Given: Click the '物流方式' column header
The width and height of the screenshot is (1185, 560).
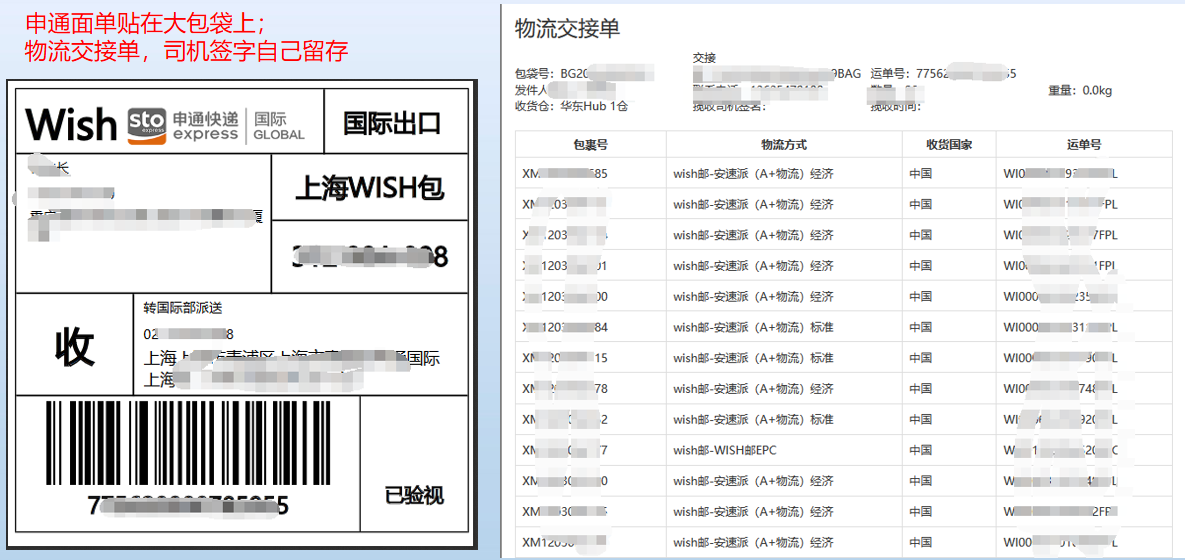Looking at the screenshot, I should (x=784, y=144).
